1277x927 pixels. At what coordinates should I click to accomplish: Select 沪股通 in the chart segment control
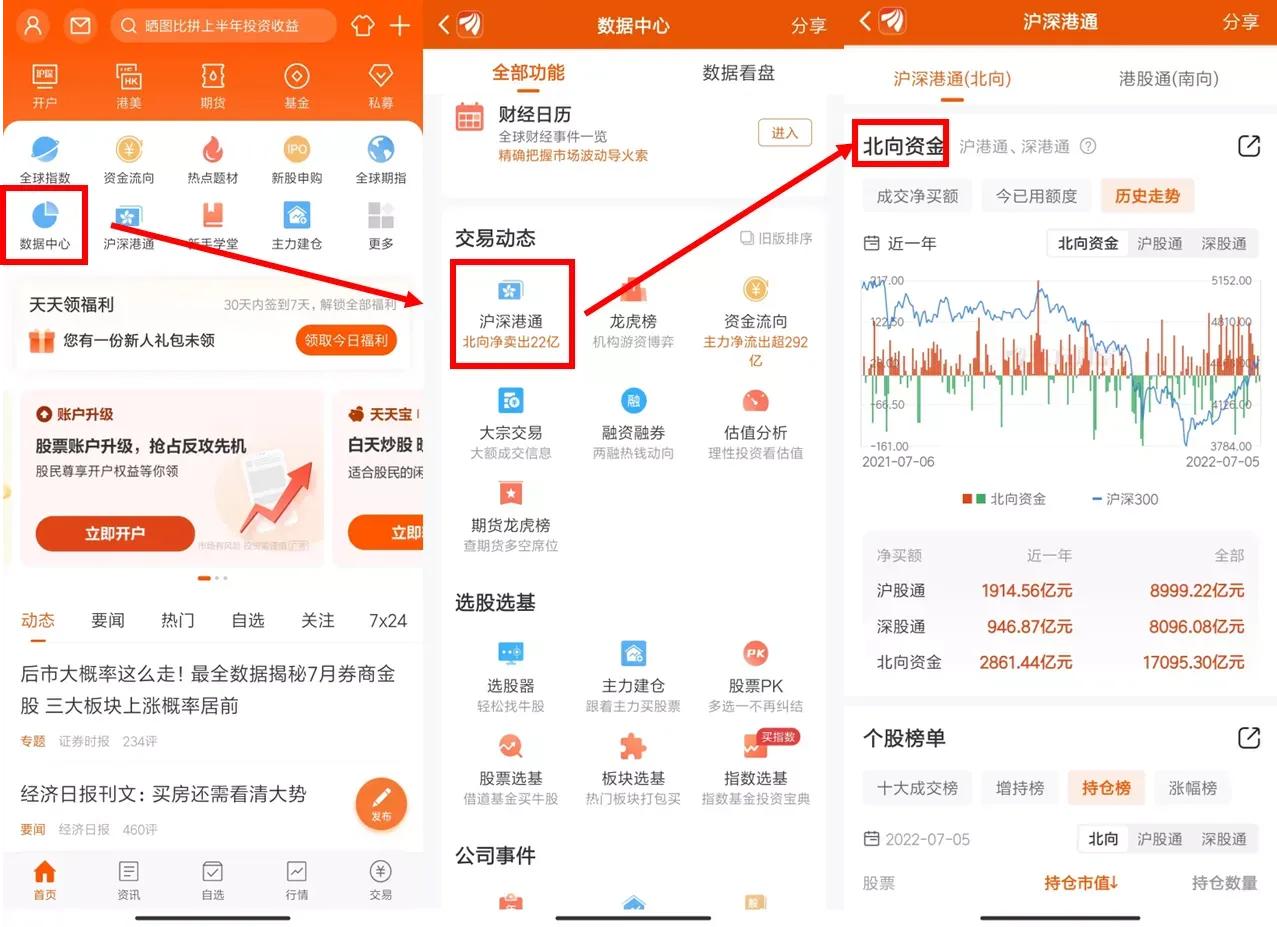pos(1155,242)
